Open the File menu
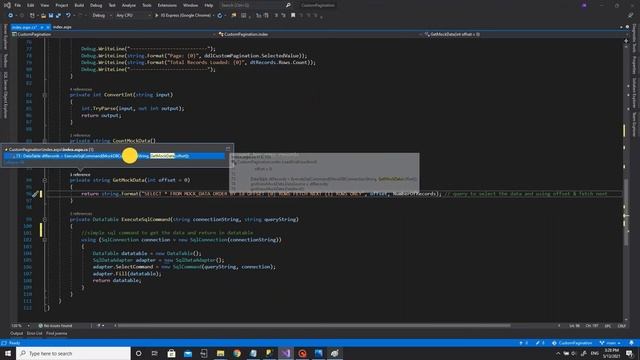 coord(18,5)
